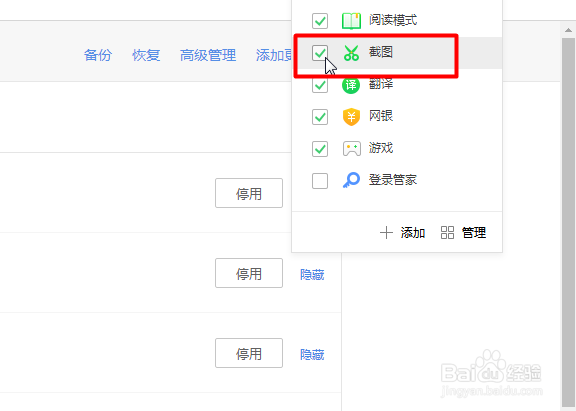Screen dimensions: 576x411
Task: Click the plus icon beside 添加
Action: coord(386,233)
